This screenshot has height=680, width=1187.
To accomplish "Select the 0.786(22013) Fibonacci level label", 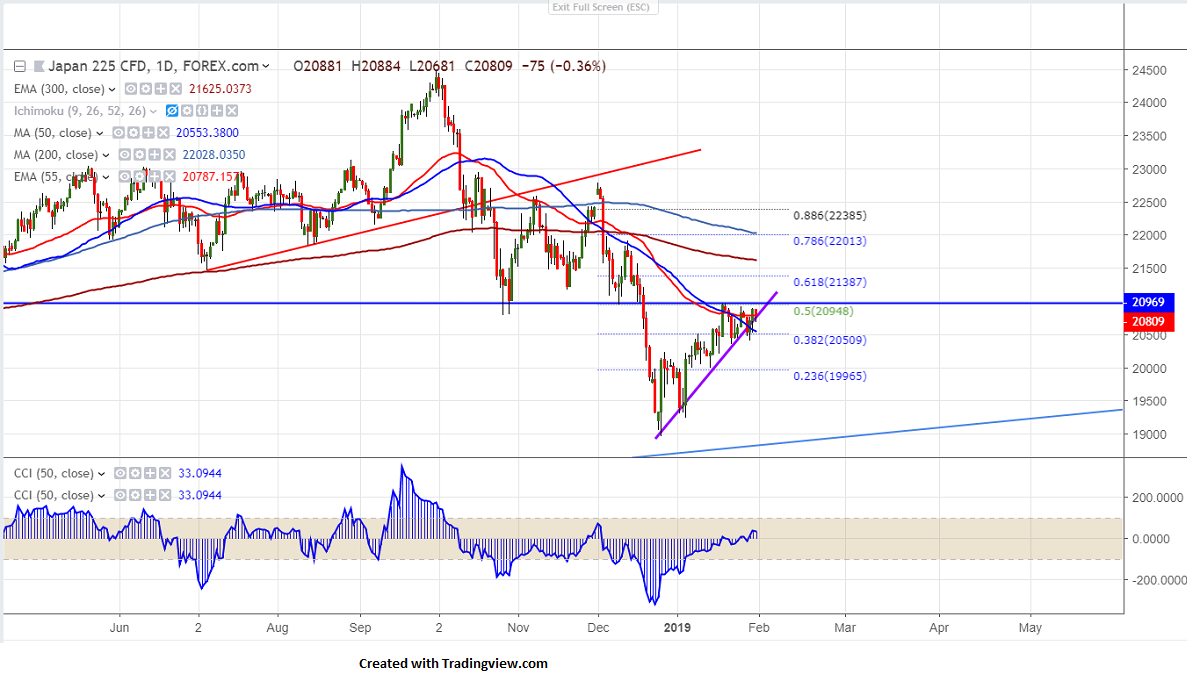I will (x=830, y=241).
